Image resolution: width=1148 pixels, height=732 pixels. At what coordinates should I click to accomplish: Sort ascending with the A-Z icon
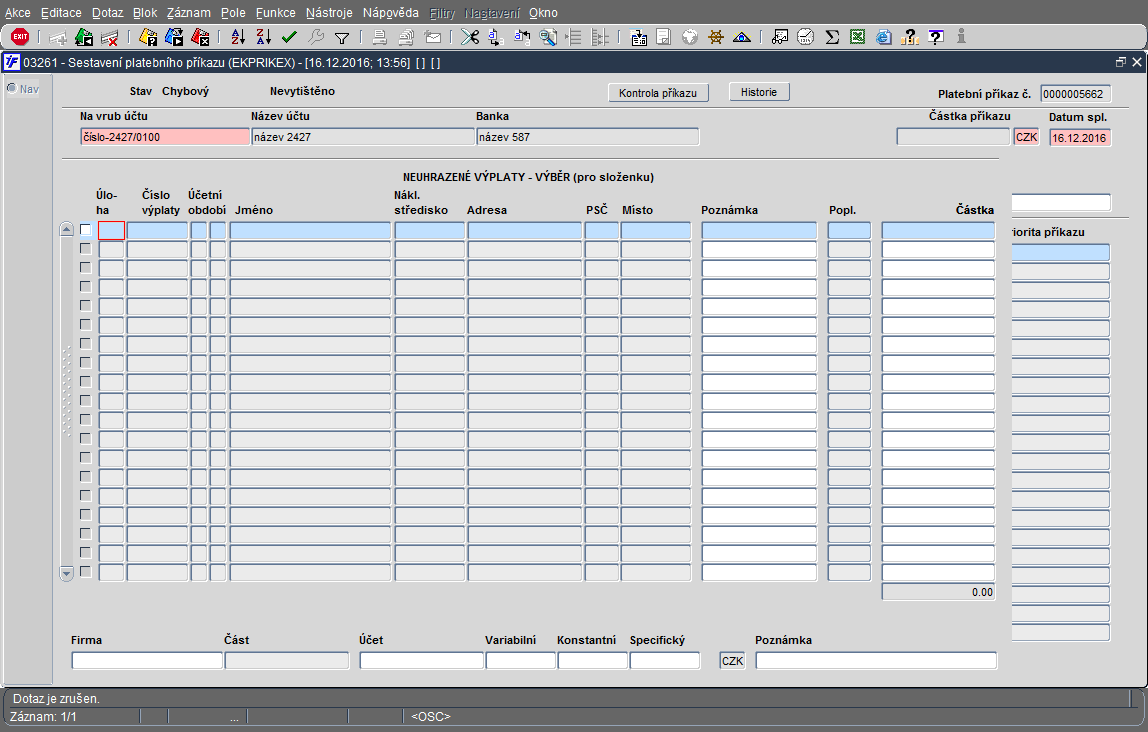[x=238, y=37]
